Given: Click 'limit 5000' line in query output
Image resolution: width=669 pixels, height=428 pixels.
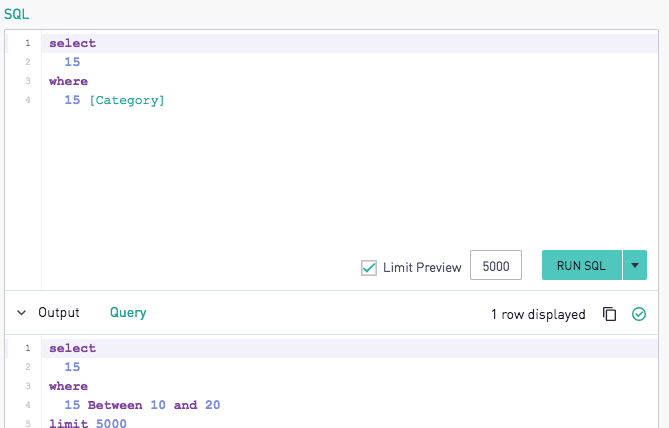Looking at the screenshot, I should tap(88, 423).
